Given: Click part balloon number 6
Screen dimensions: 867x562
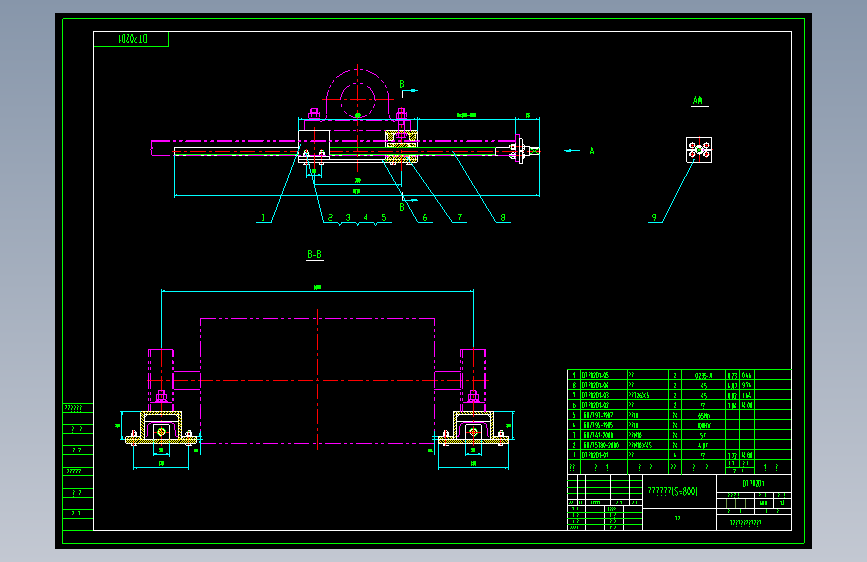Looking at the screenshot, I should click(x=425, y=217).
